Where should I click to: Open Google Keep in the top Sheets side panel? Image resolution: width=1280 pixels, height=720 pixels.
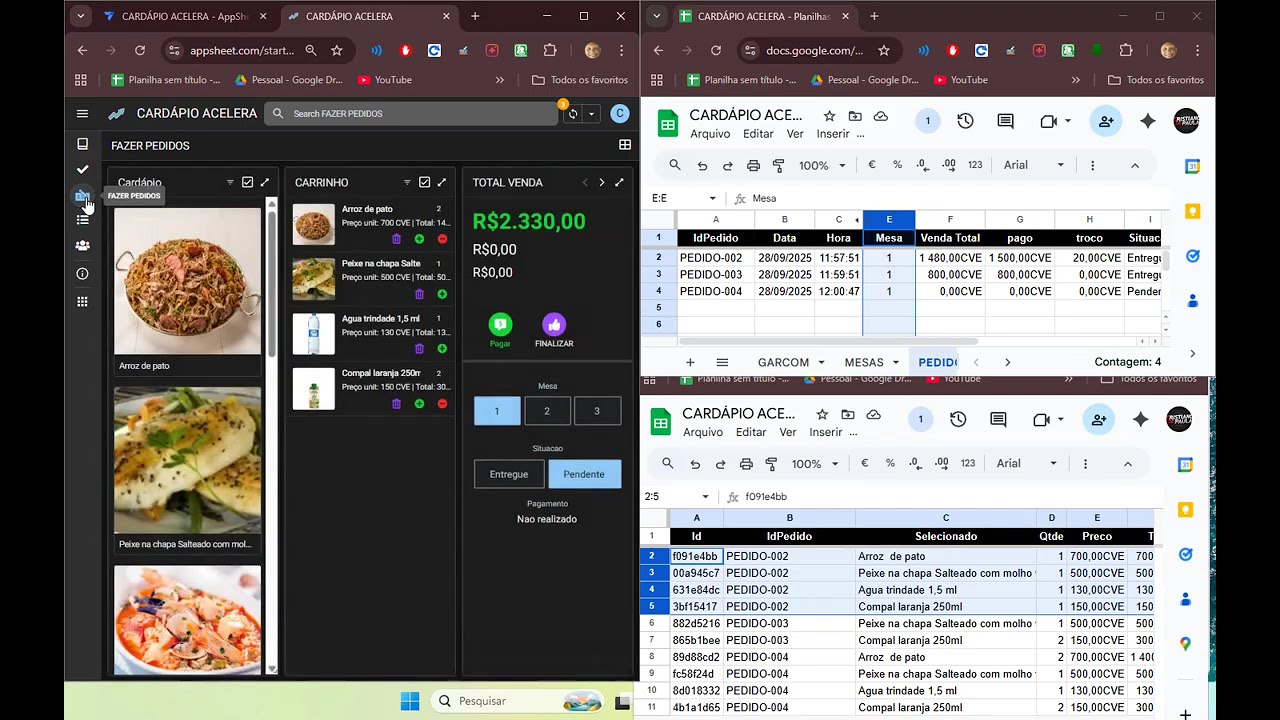[x=1192, y=211]
